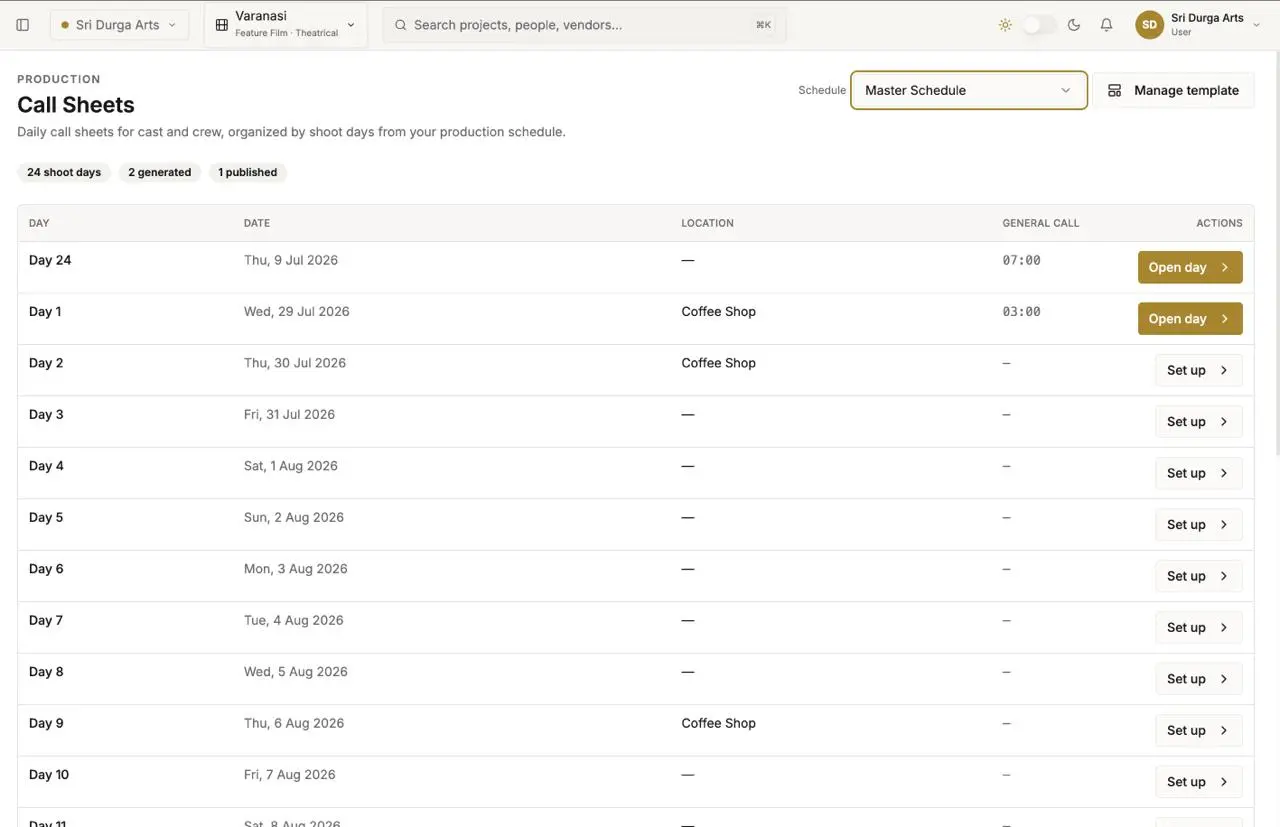Open day for Day 24

tap(1190, 267)
